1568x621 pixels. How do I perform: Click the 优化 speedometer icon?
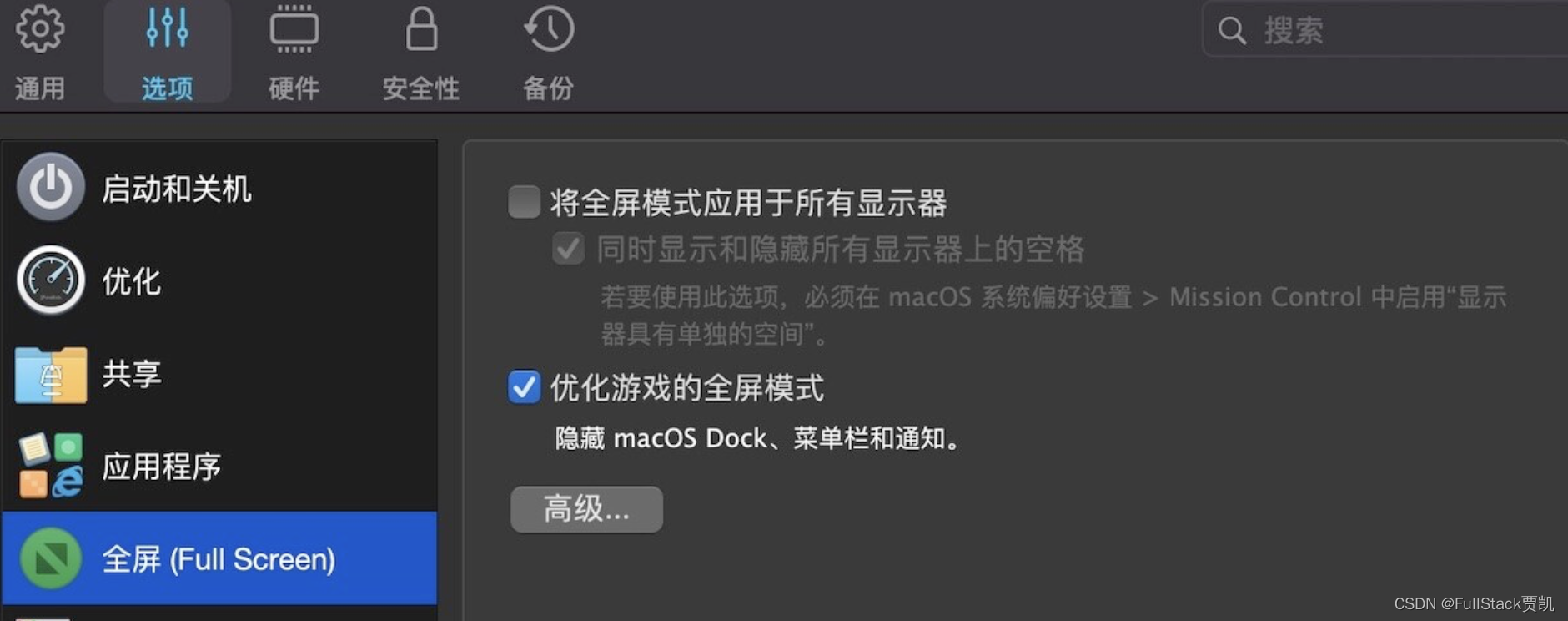[x=51, y=280]
